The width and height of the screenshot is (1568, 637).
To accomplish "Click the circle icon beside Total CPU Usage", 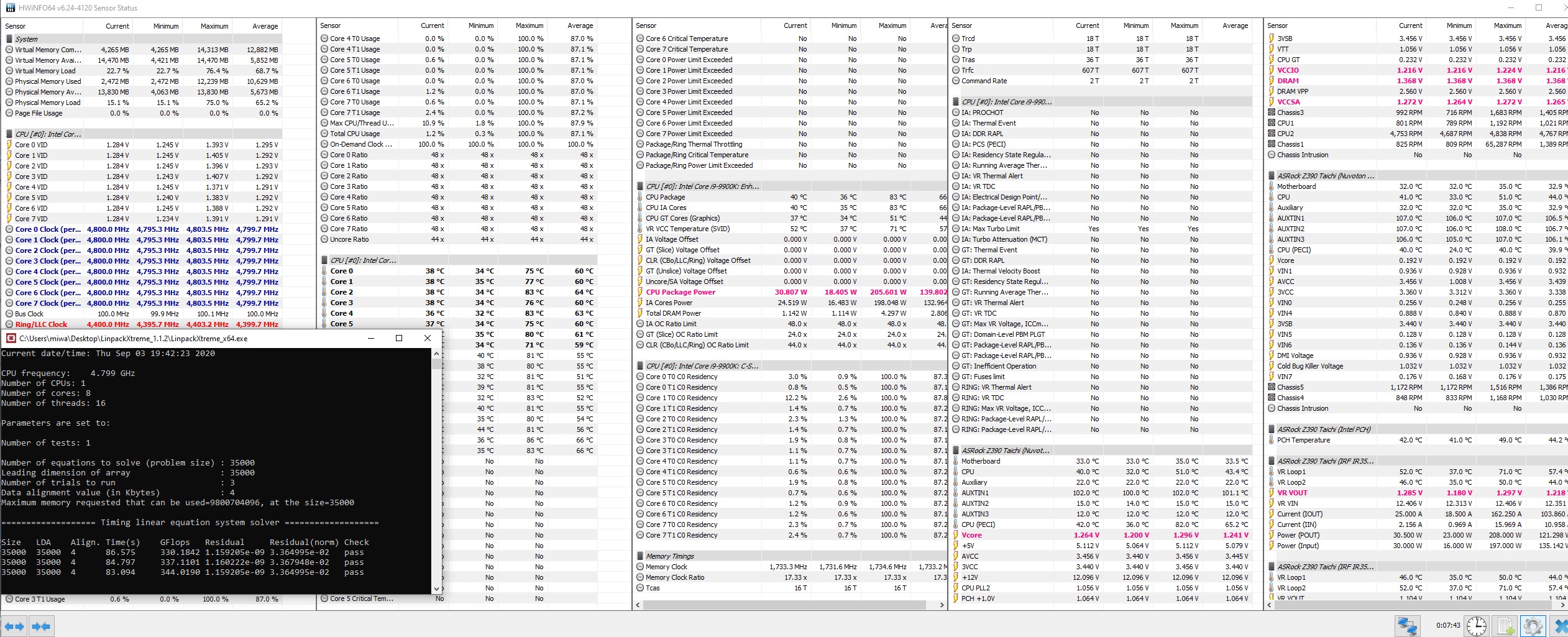I will (x=324, y=134).
